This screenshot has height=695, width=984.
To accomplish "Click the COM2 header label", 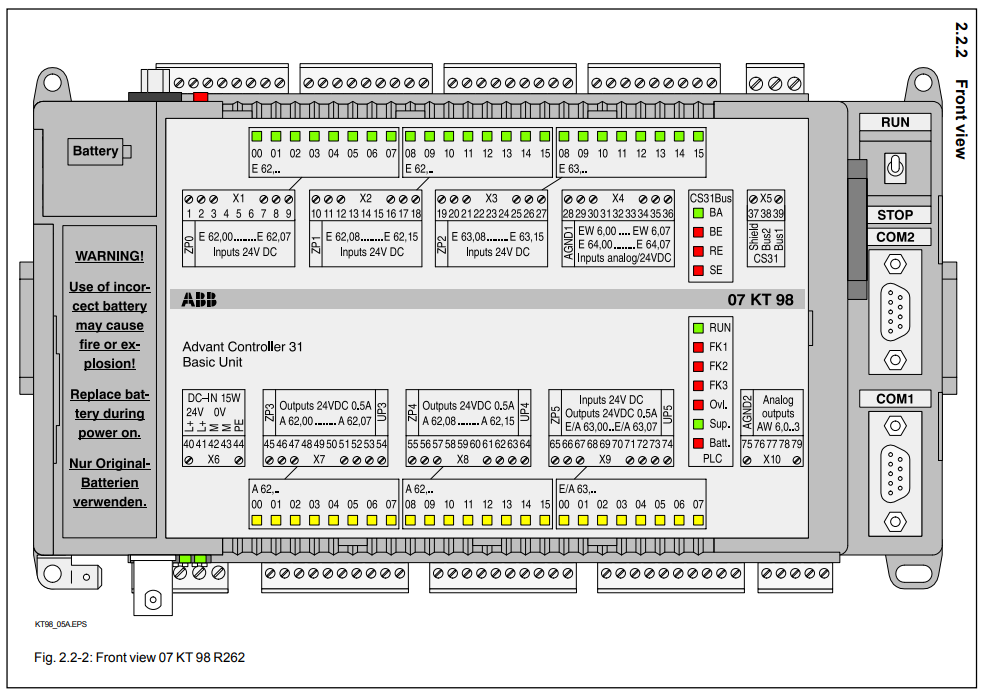I will (x=895, y=237).
